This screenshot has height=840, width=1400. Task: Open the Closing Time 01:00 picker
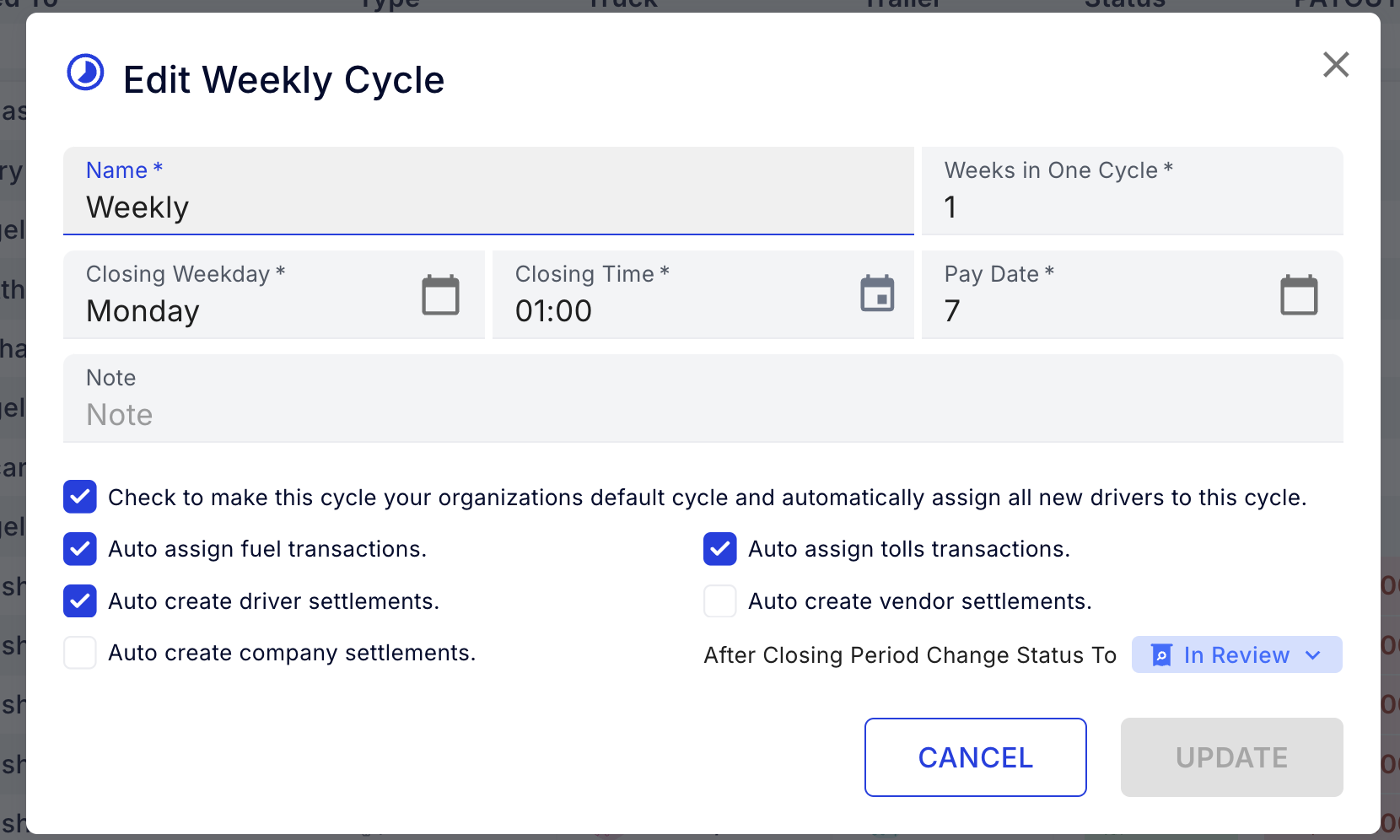coord(666,310)
